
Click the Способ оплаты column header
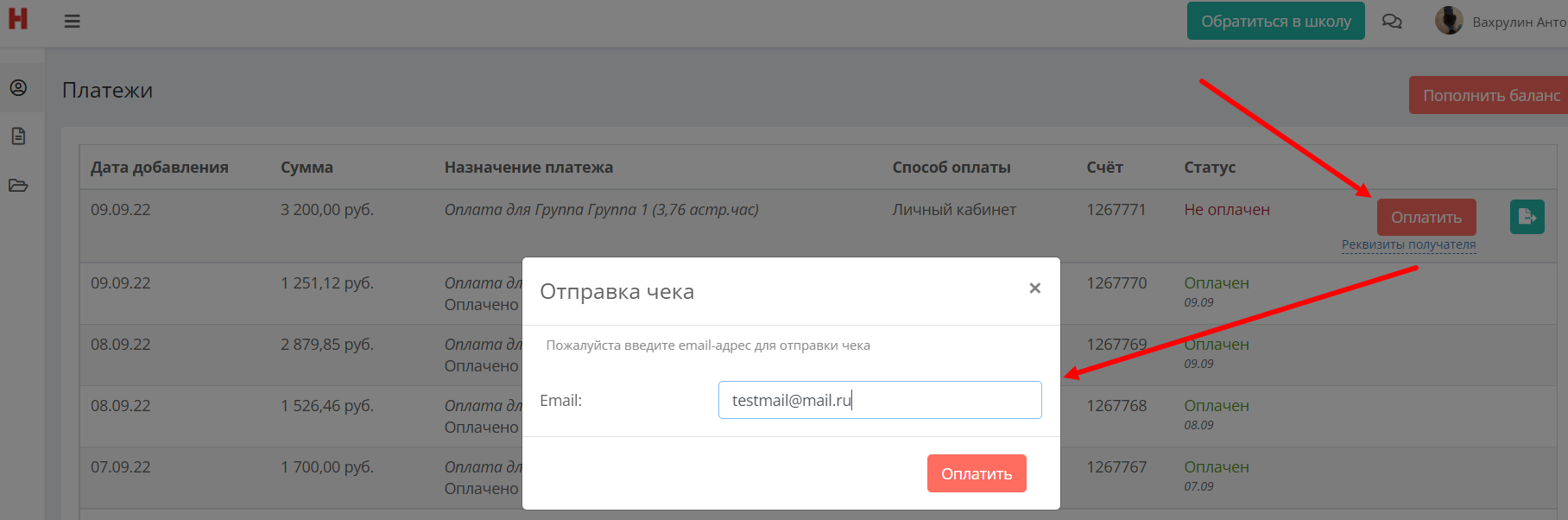(x=952, y=167)
